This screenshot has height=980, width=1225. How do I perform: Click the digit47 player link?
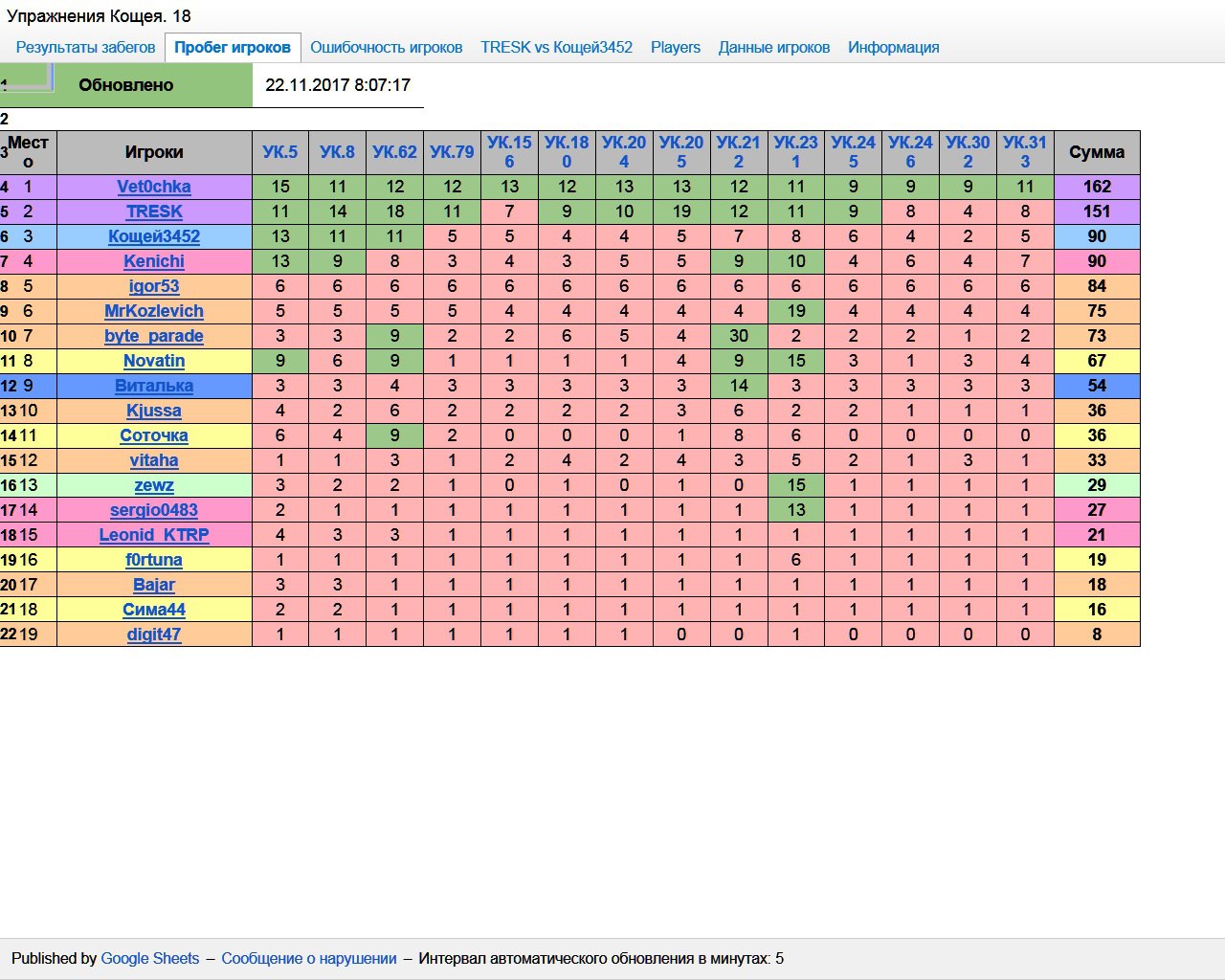tap(154, 635)
